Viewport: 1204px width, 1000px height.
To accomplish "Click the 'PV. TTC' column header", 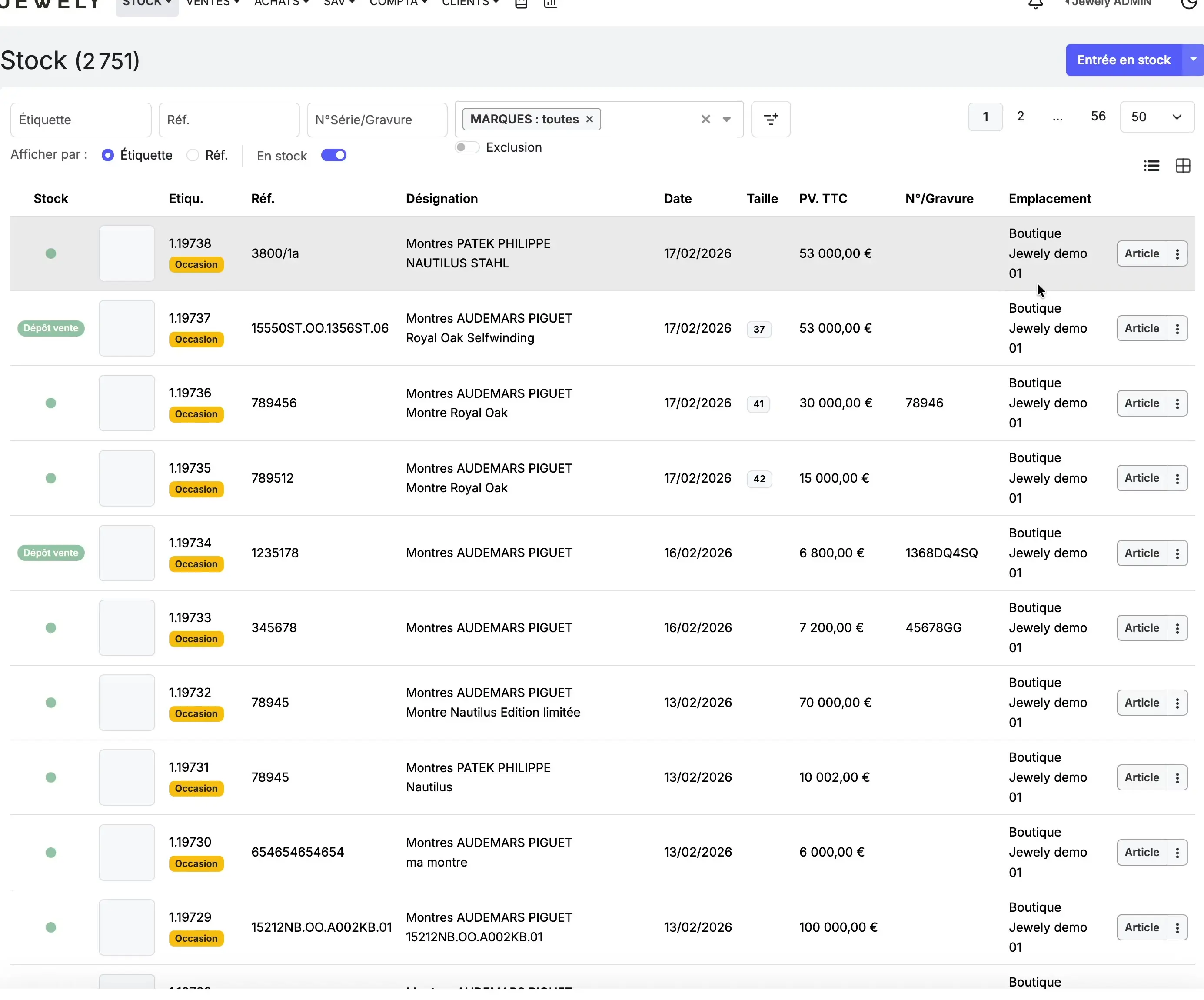I will point(823,199).
